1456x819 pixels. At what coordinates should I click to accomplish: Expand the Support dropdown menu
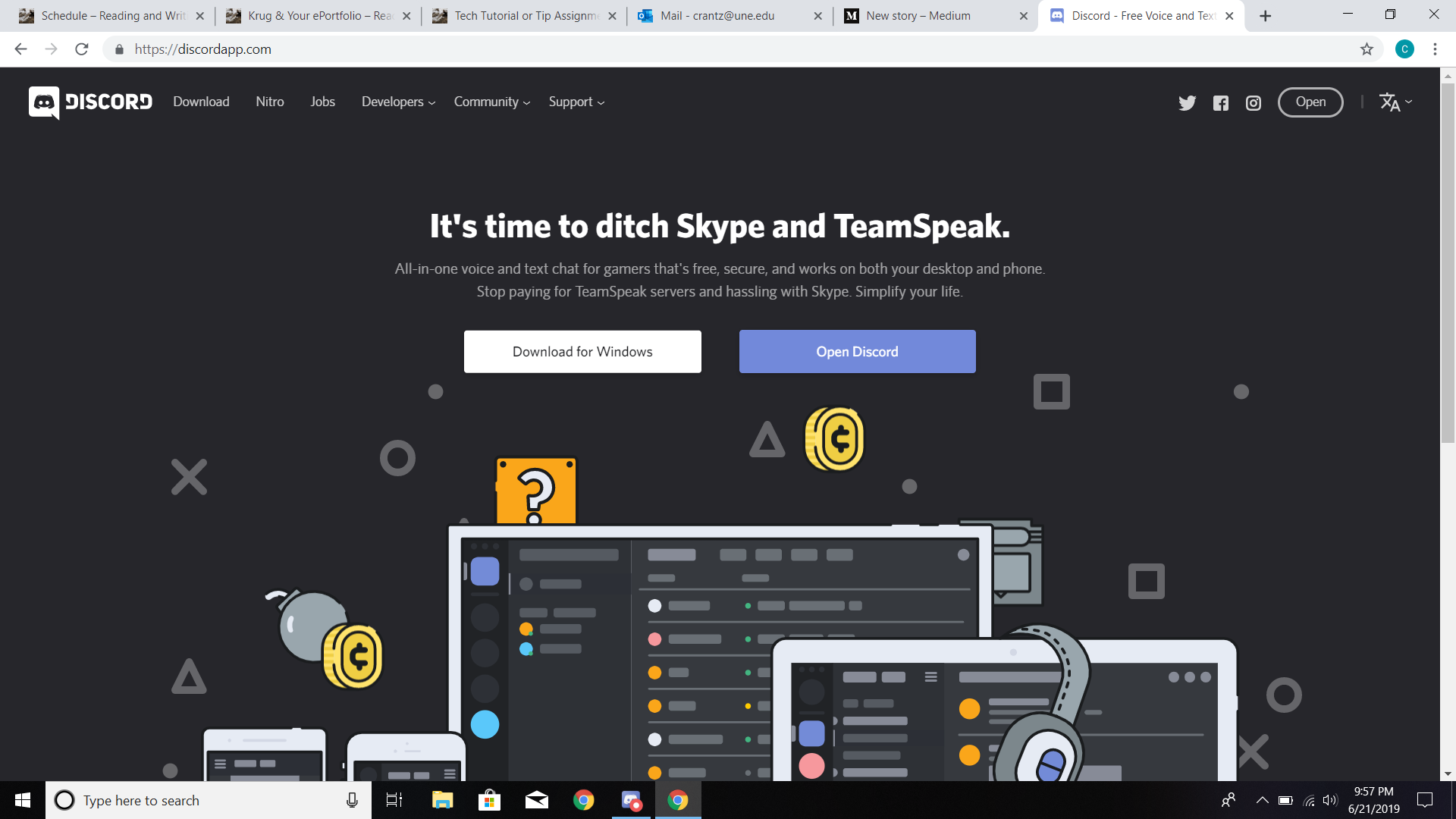point(577,101)
